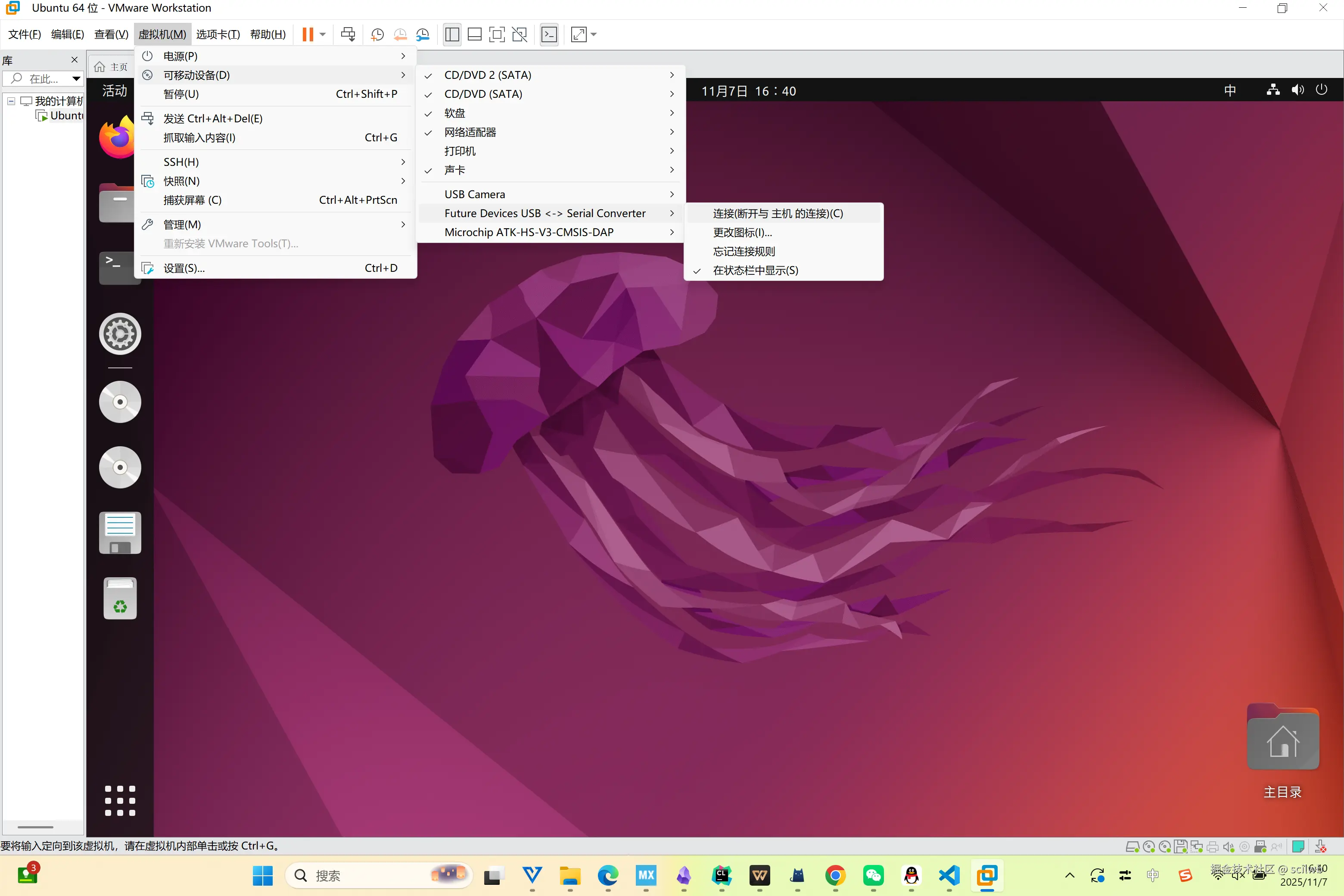Click the full screen mode toolbar icon
The width and height of the screenshot is (1344, 896).
pos(497,34)
